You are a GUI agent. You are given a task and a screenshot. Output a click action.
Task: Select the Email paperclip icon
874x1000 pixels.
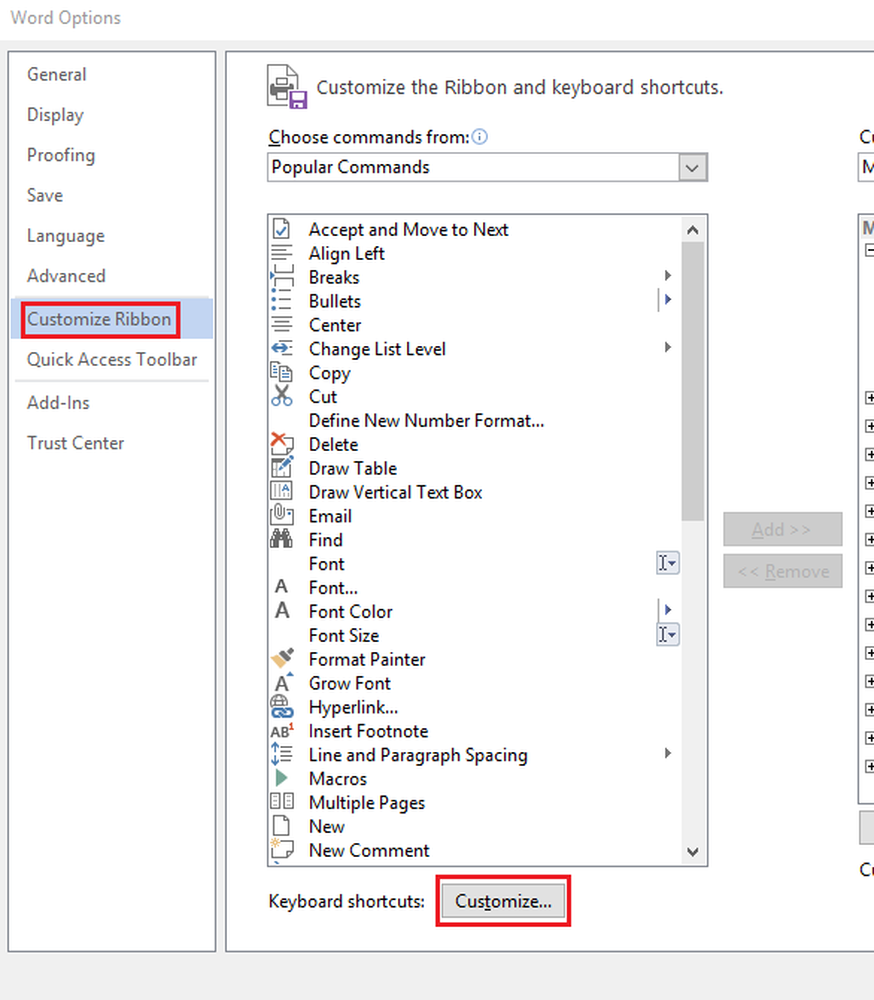[x=282, y=516]
